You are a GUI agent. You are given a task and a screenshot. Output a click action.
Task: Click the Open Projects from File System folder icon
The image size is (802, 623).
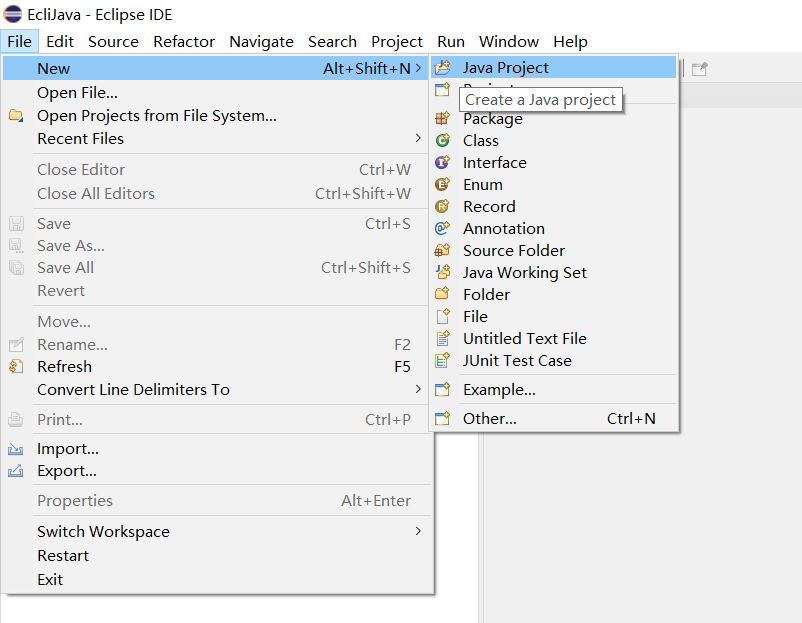coord(16,116)
